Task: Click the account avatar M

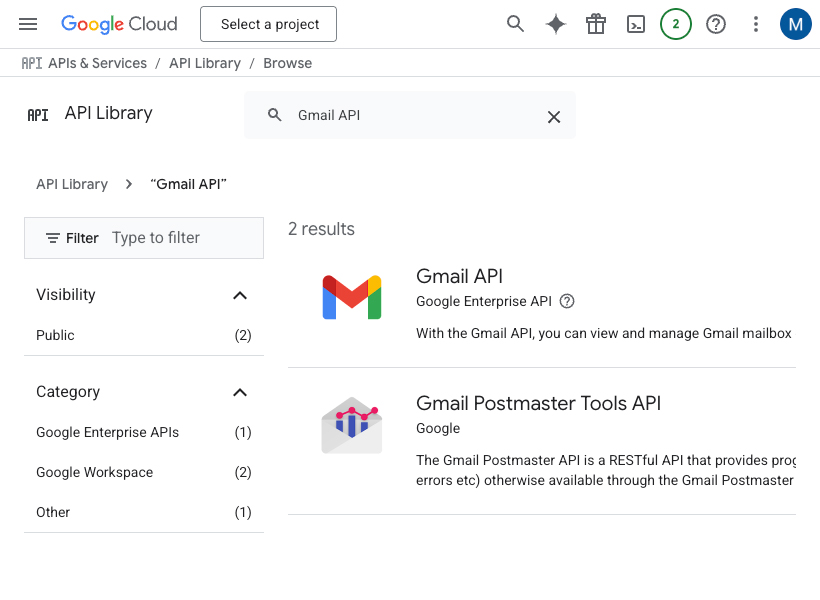Action: pyautogui.click(x=795, y=24)
